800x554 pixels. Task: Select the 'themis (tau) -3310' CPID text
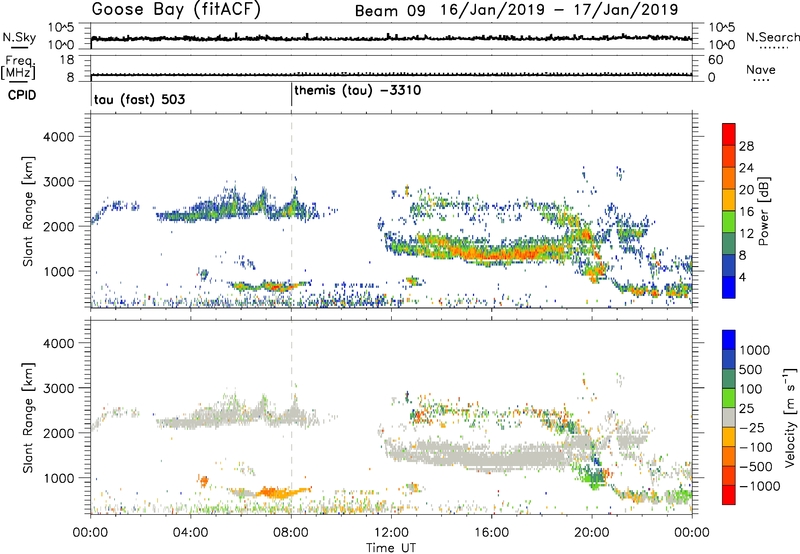[358, 91]
